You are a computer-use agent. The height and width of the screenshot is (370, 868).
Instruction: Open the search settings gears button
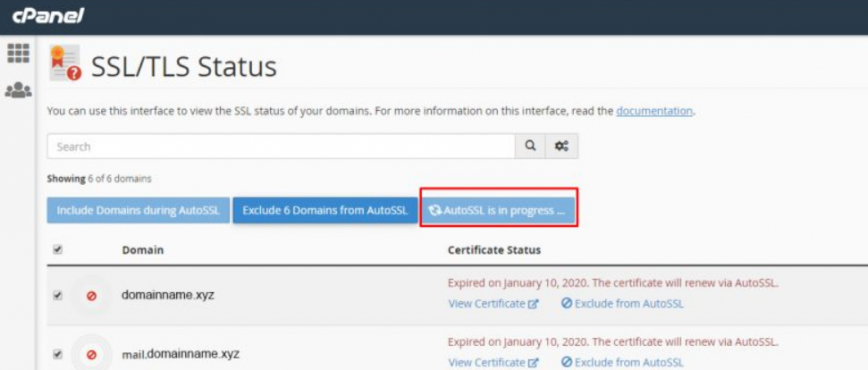[562, 146]
